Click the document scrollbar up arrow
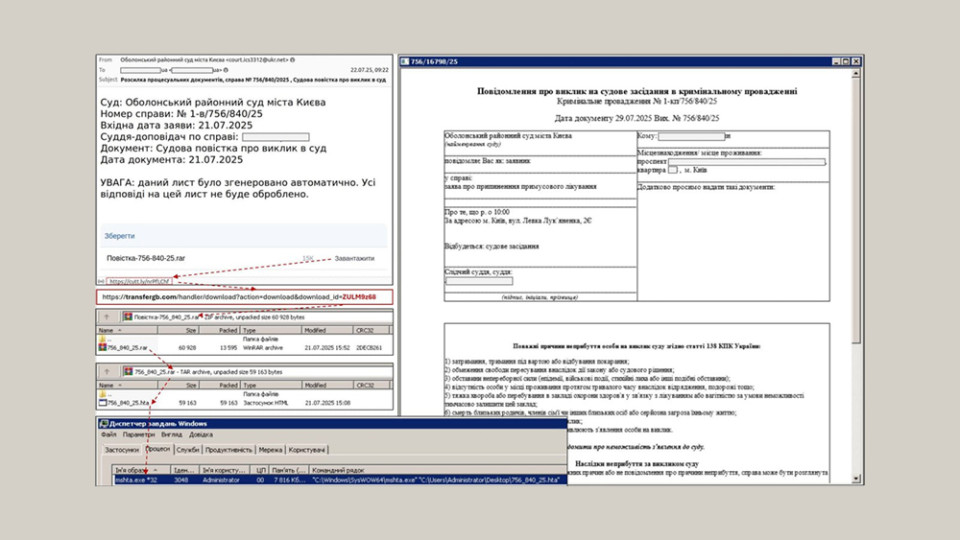Image resolution: width=960 pixels, height=540 pixels. point(855,73)
